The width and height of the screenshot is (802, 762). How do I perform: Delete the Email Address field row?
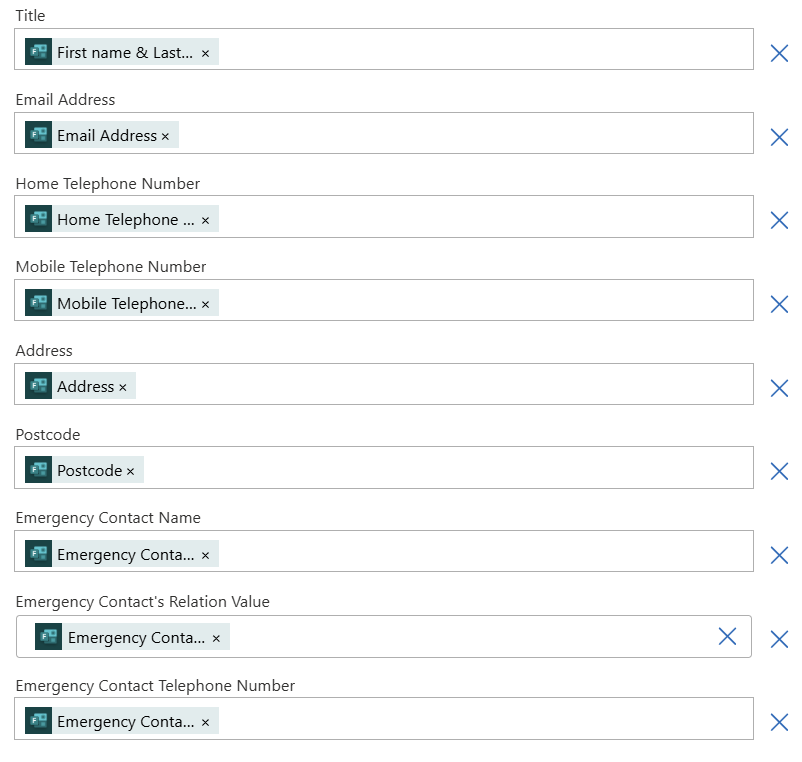click(x=779, y=138)
